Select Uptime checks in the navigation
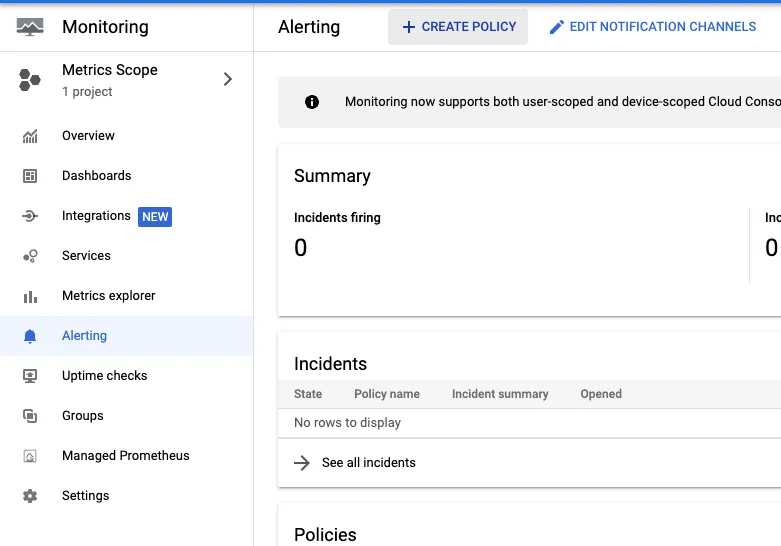Screen dimensions: 781x546 pos(104,376)
